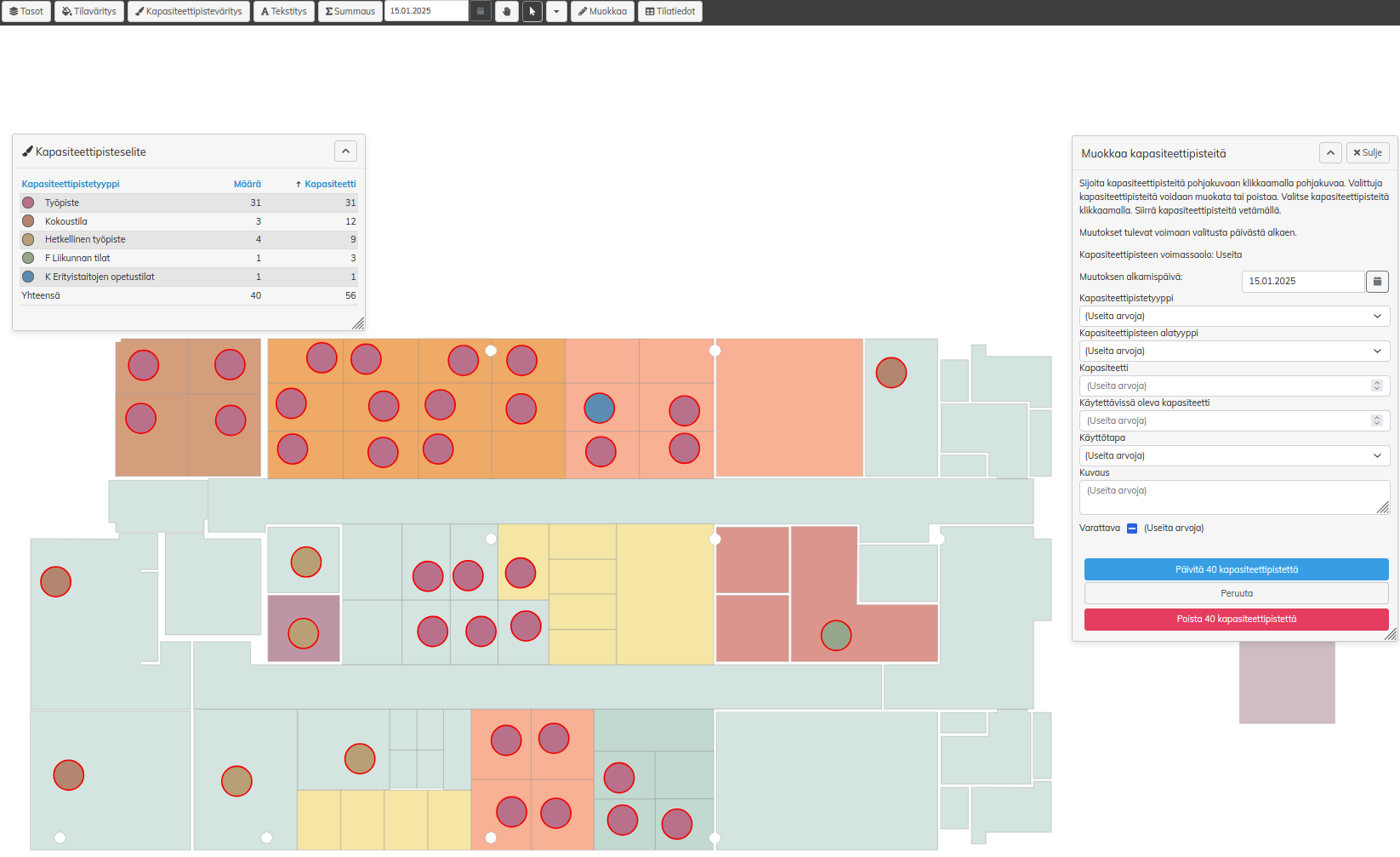Click the Työpiste color swatch in legend
This screenshot has height=857, width=1400.
(x=28, y=203)
